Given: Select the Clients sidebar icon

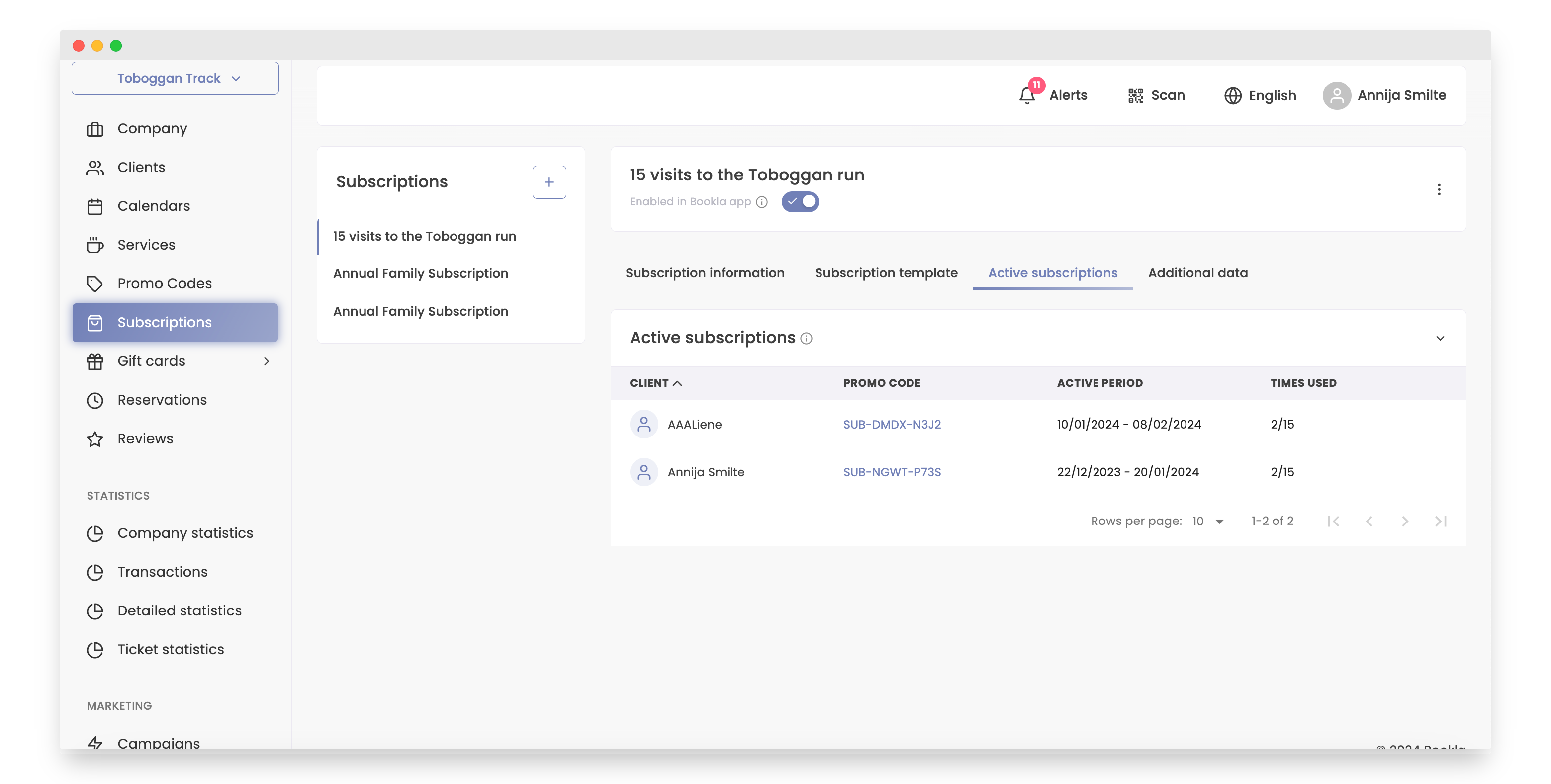Looking at the screenshot, I should click(x=95, y=167).
